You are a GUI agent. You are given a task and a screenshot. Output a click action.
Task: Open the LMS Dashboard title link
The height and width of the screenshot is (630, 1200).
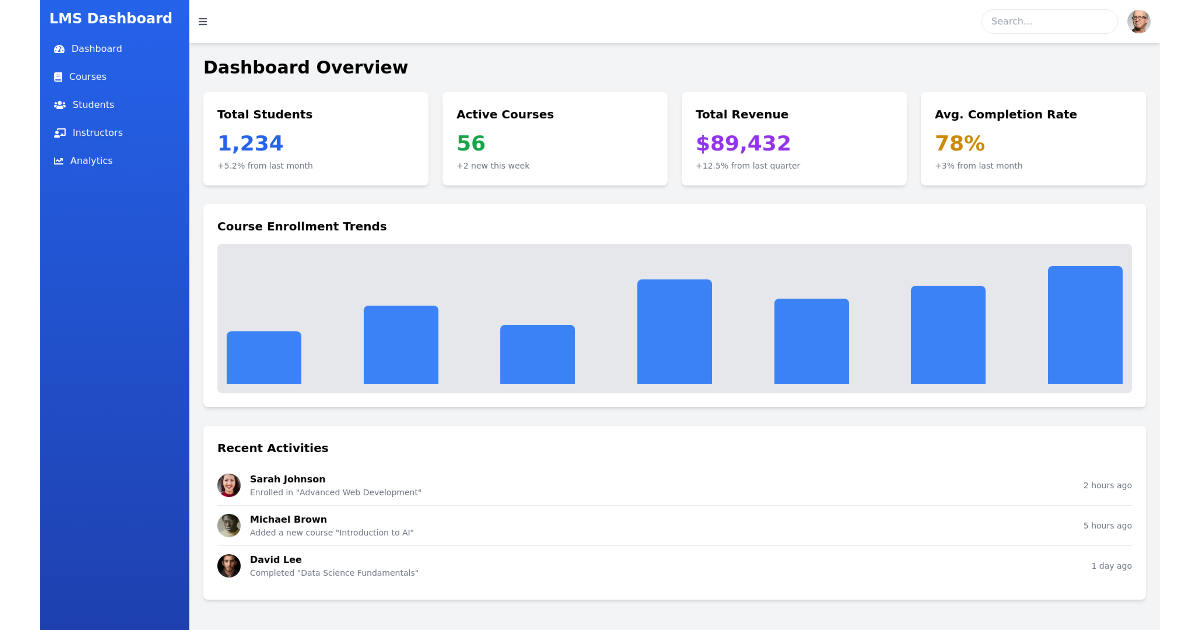tap(112, 17)
